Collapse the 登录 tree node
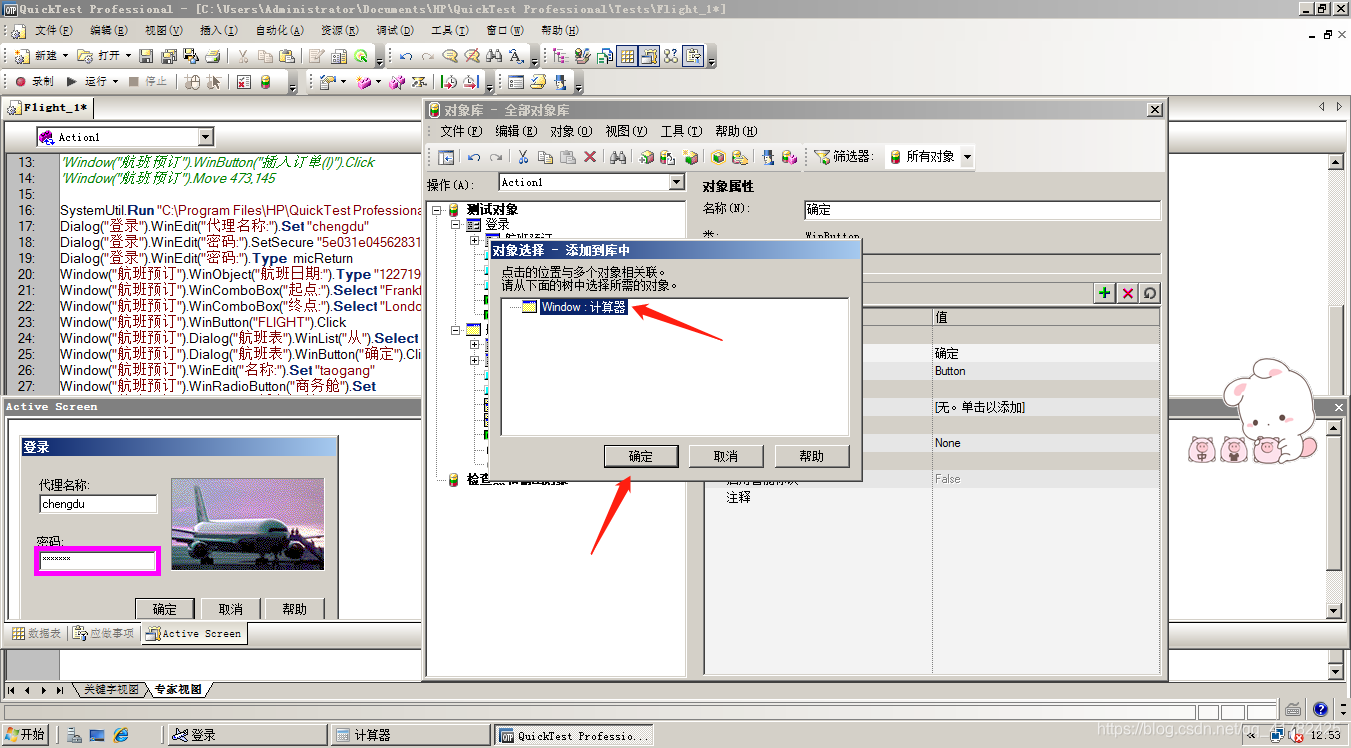1351x748 pixels. [x=456, y=225]
